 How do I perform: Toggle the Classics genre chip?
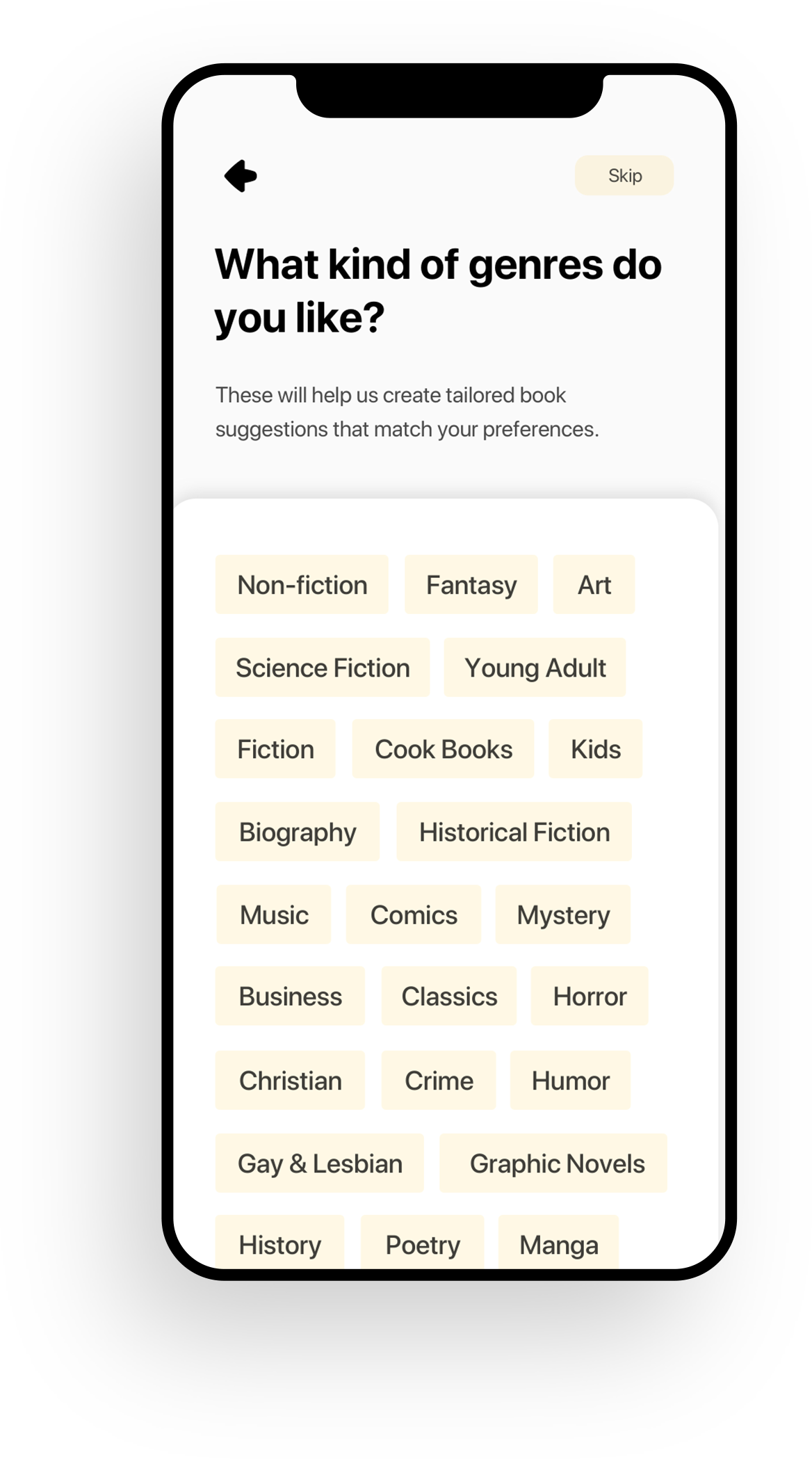pos(449,996)
